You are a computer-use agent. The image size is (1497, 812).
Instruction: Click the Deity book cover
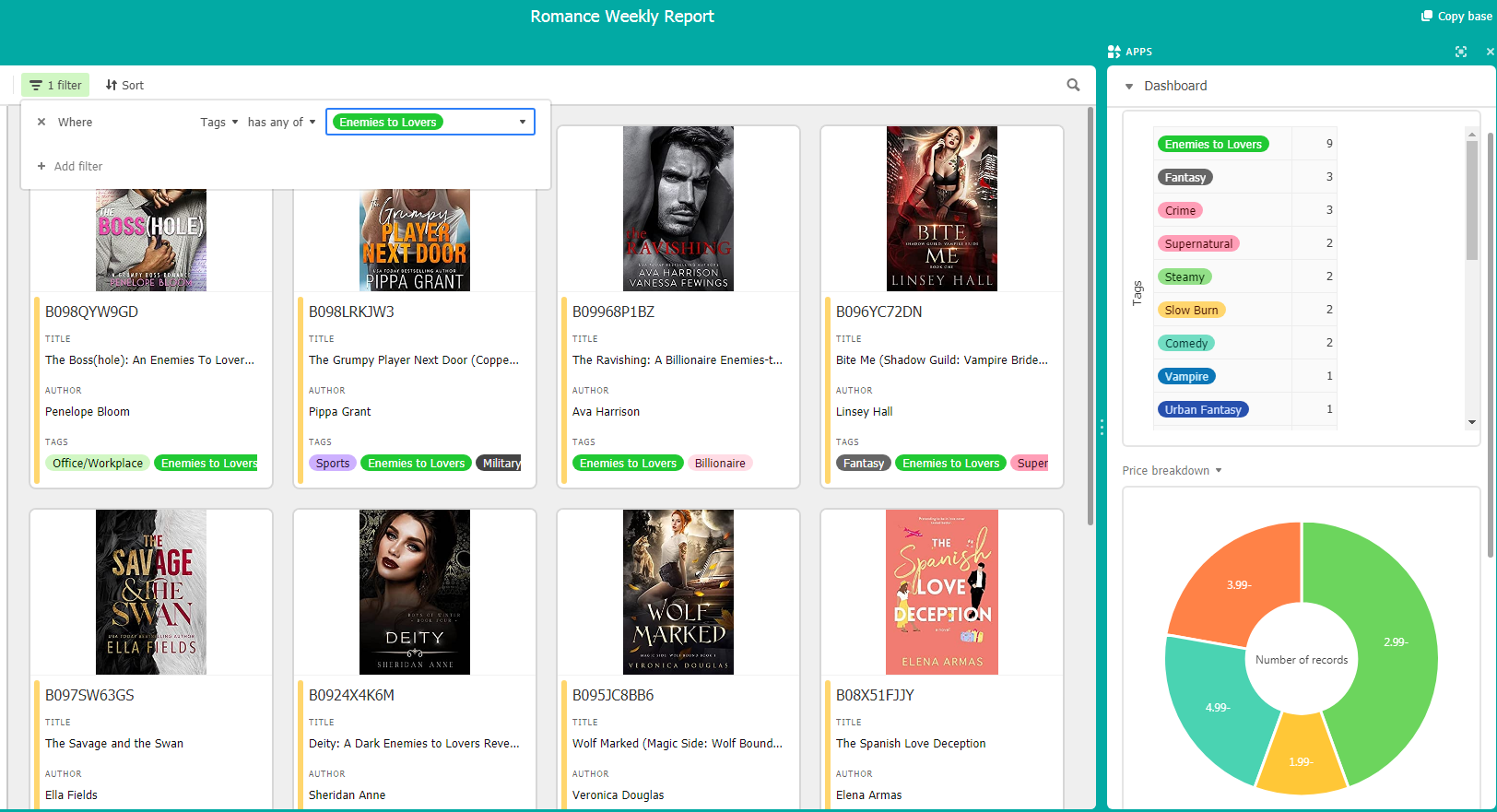[415, 592]
